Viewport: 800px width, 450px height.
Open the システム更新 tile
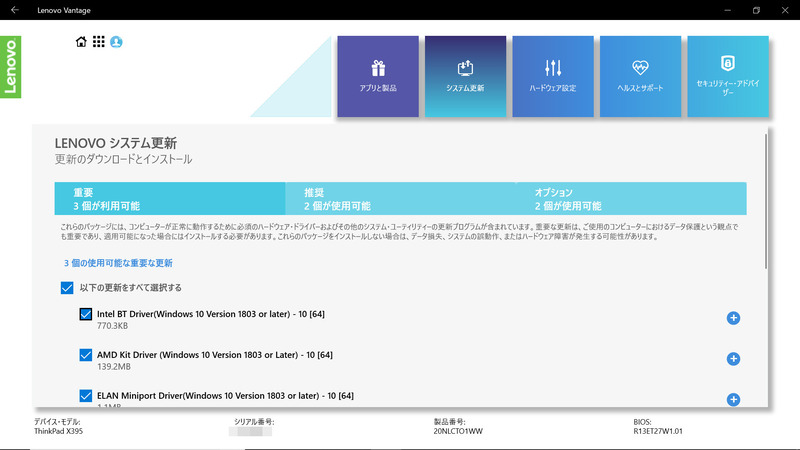coord(465,77)
